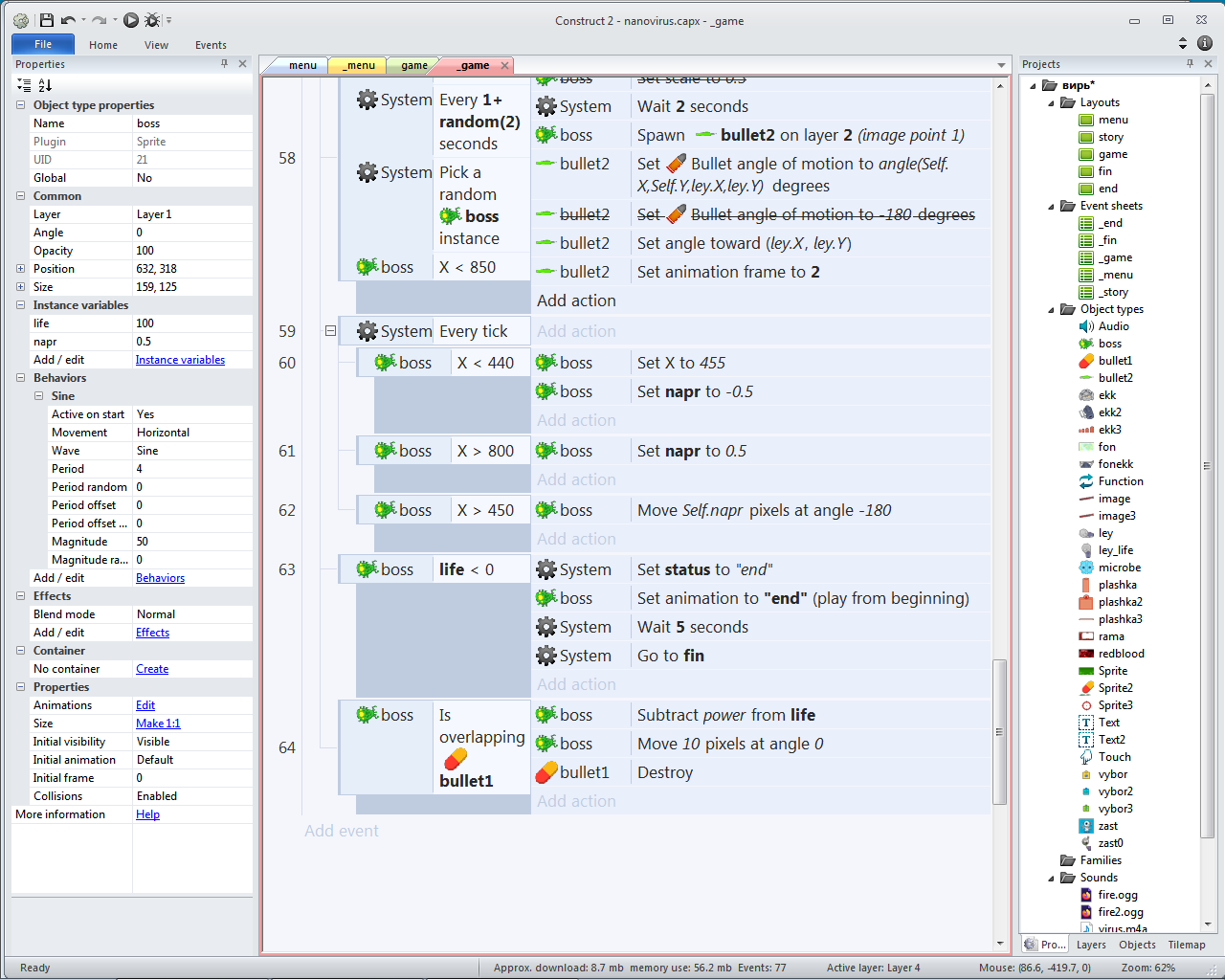Pin the Projects panel
Image resolution: width=1225 pixels, height=980 pixels.
click(1190, 64)
